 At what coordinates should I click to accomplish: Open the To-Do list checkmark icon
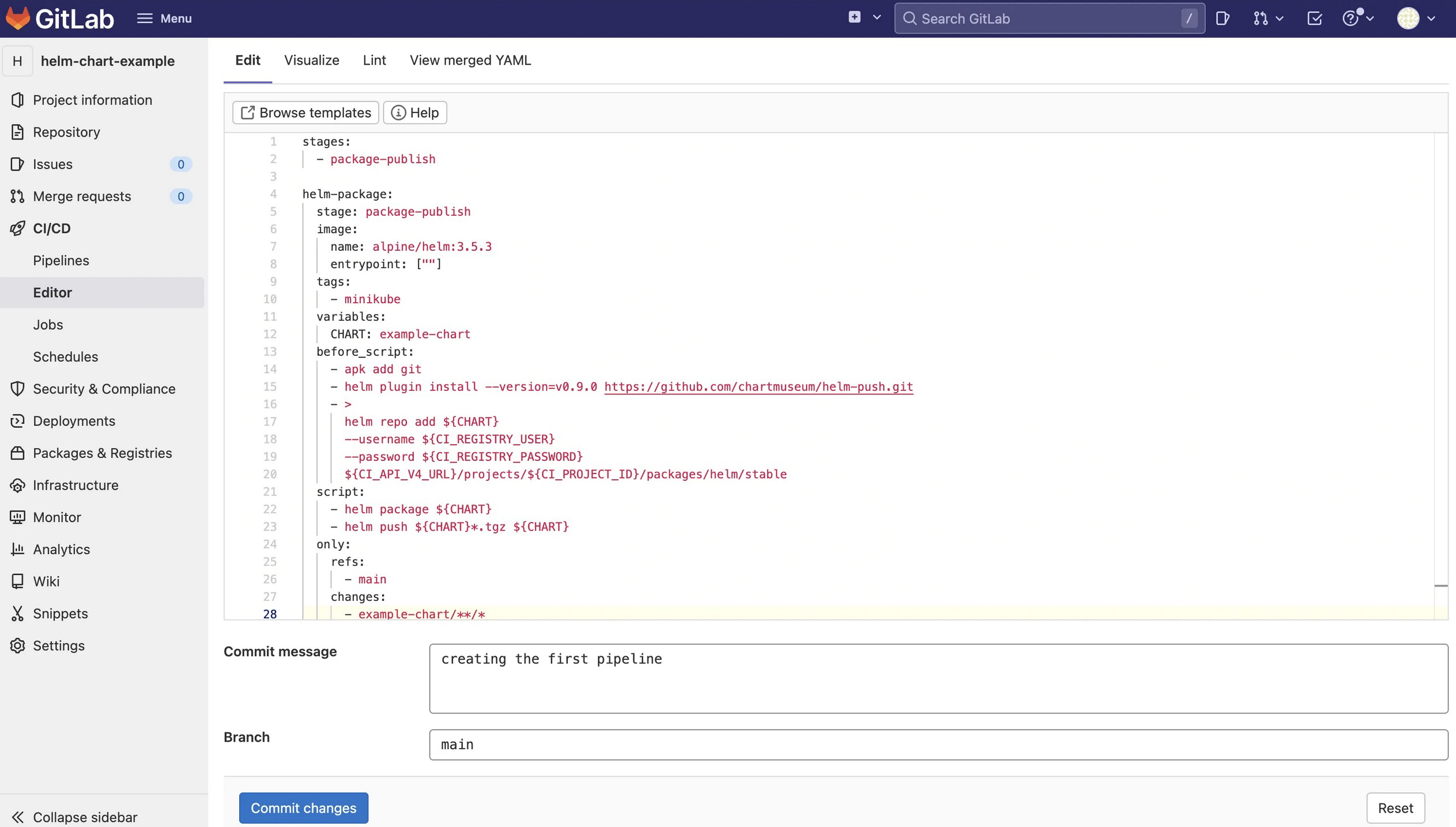(1314, 18)
